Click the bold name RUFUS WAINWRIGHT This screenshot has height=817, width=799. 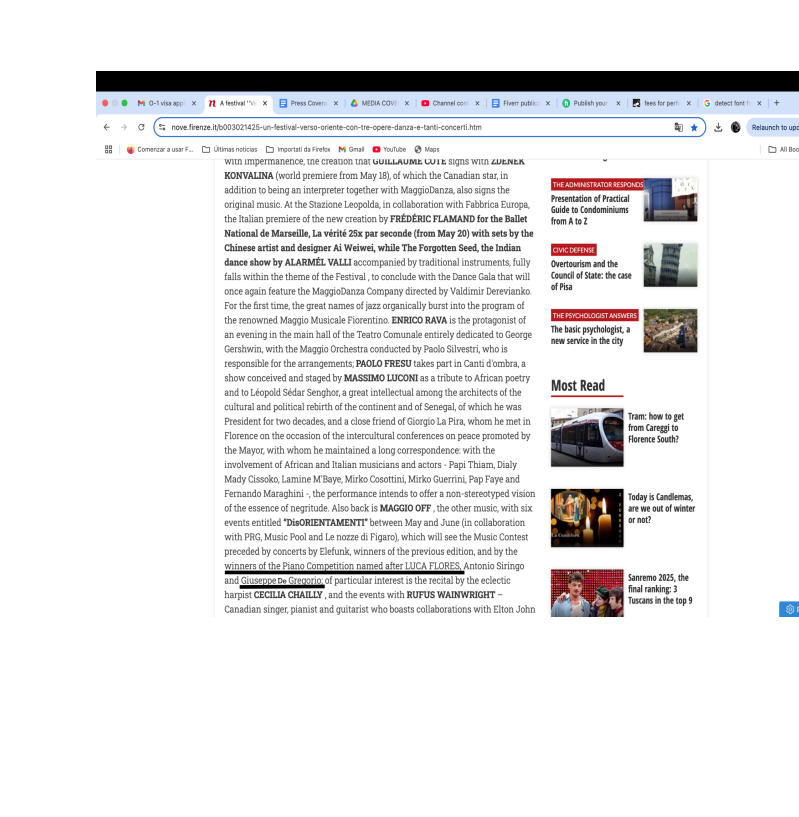pyautogui.click(x=450, y=595)
